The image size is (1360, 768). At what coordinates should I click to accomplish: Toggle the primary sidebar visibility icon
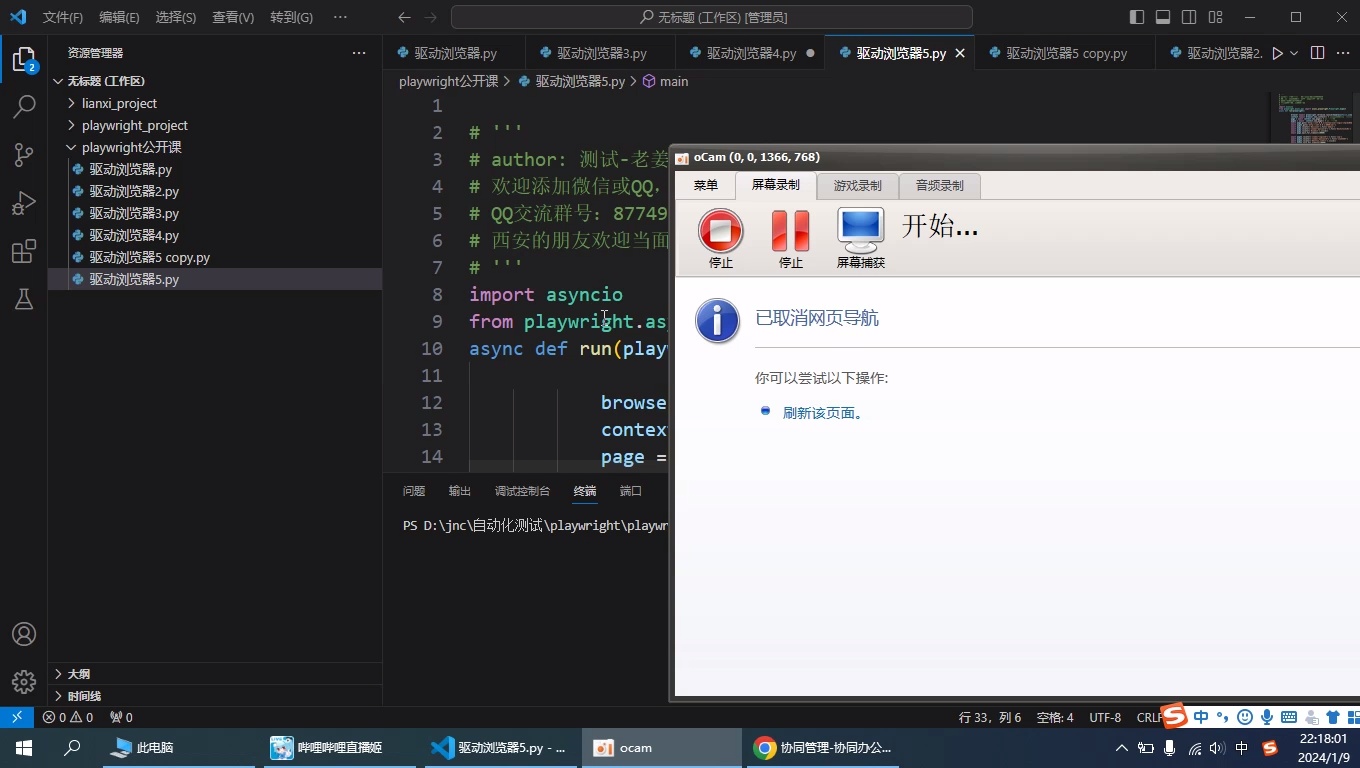(1135, 17)
